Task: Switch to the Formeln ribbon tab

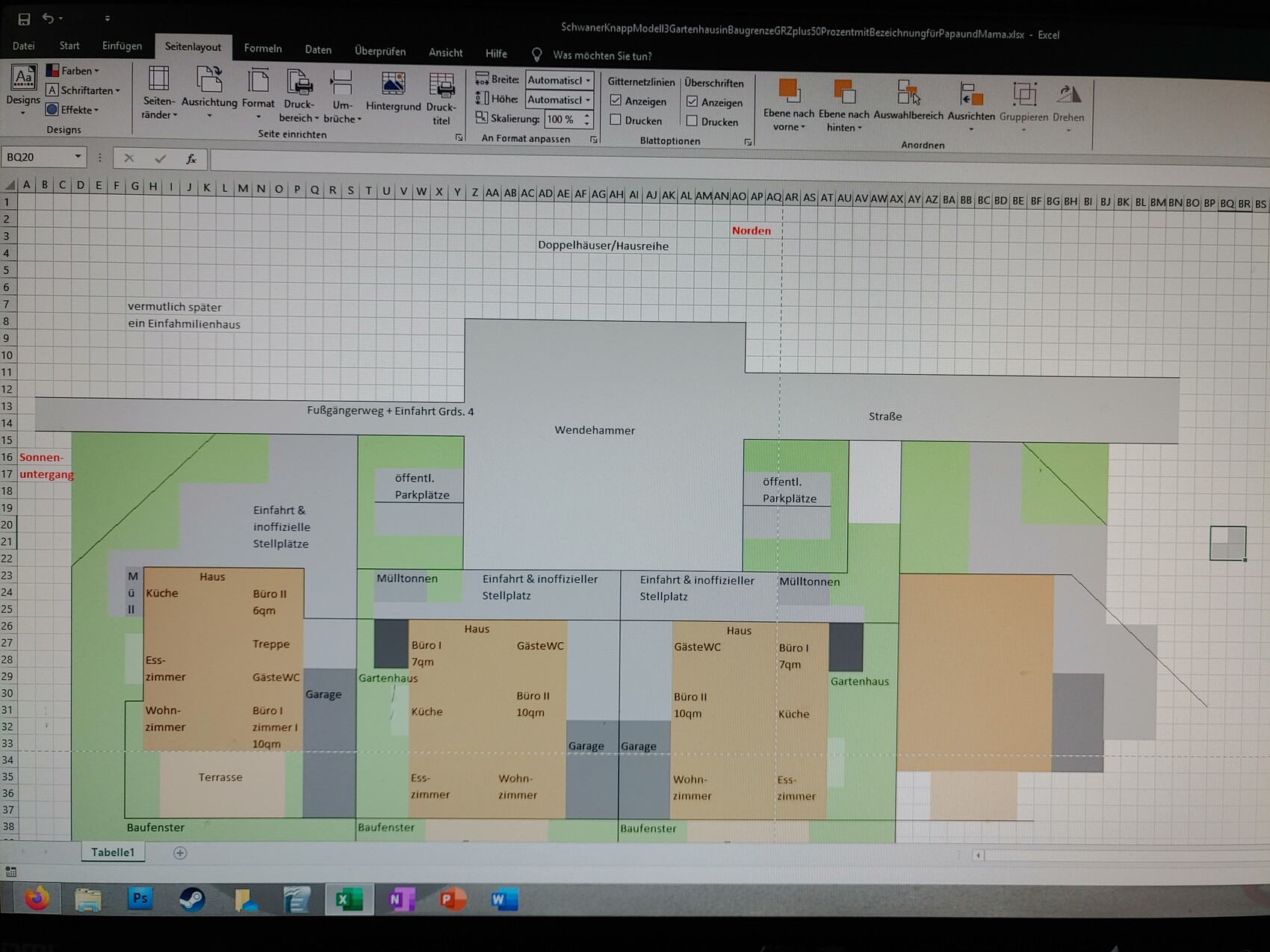Action: [262, 49]
